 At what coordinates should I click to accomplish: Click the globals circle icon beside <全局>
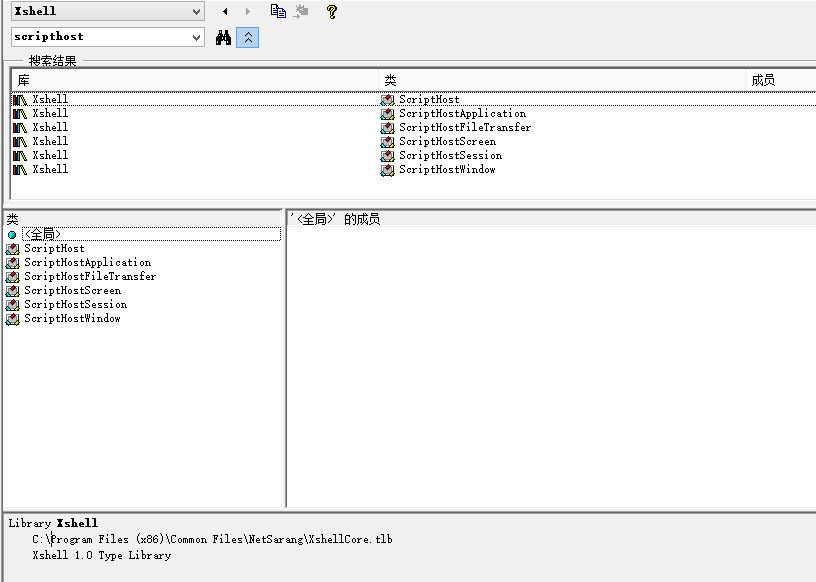point(12,235)
